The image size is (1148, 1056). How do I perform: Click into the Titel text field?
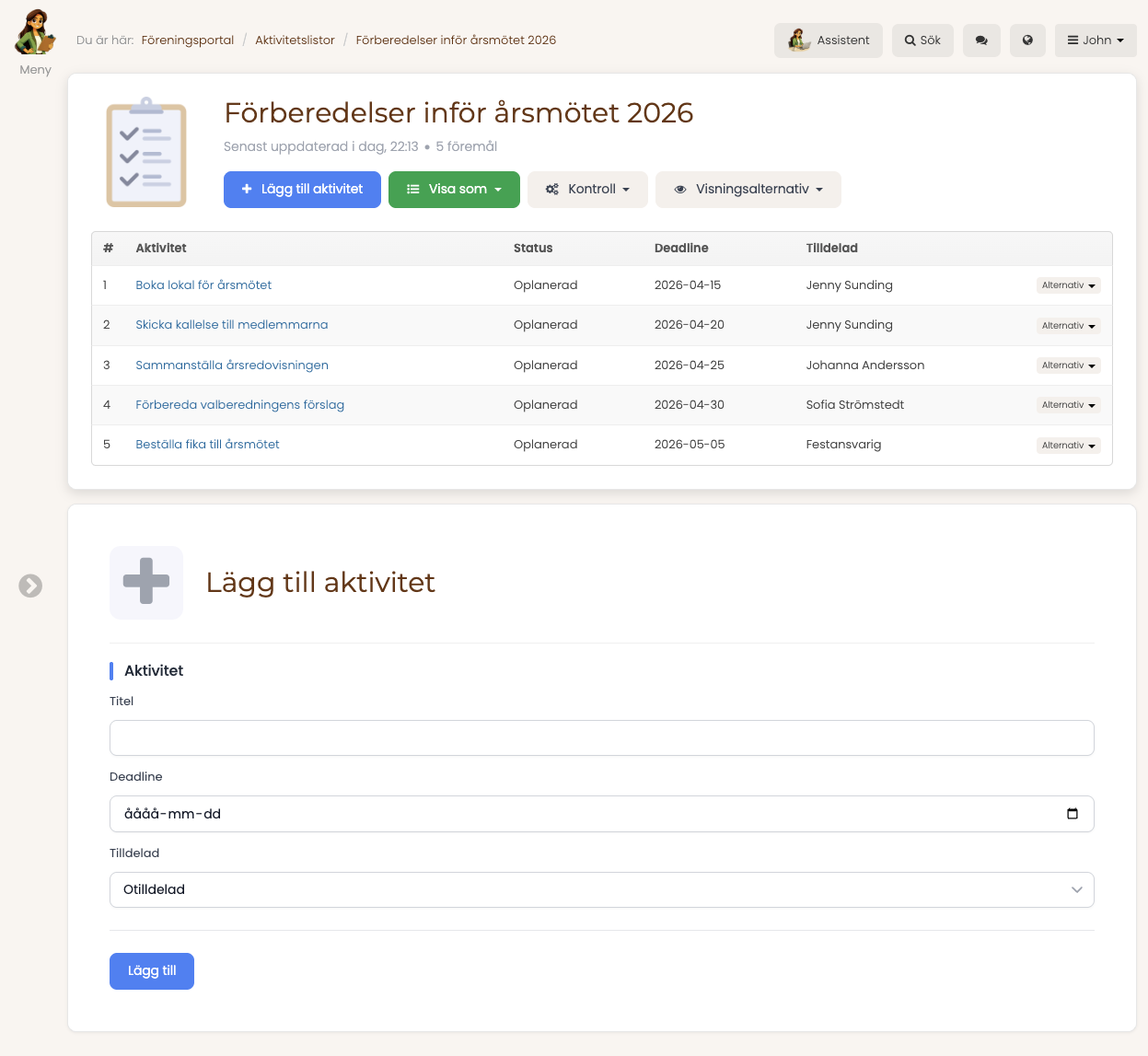(x=601, y=738)
